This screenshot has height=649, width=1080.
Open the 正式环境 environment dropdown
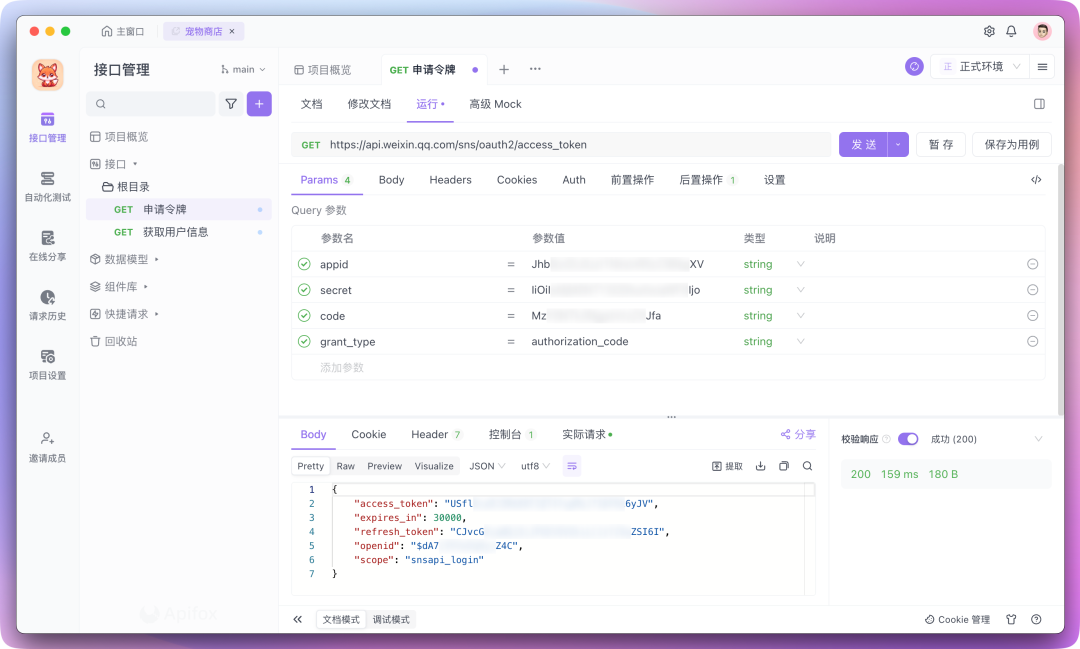tap(980, 67)
